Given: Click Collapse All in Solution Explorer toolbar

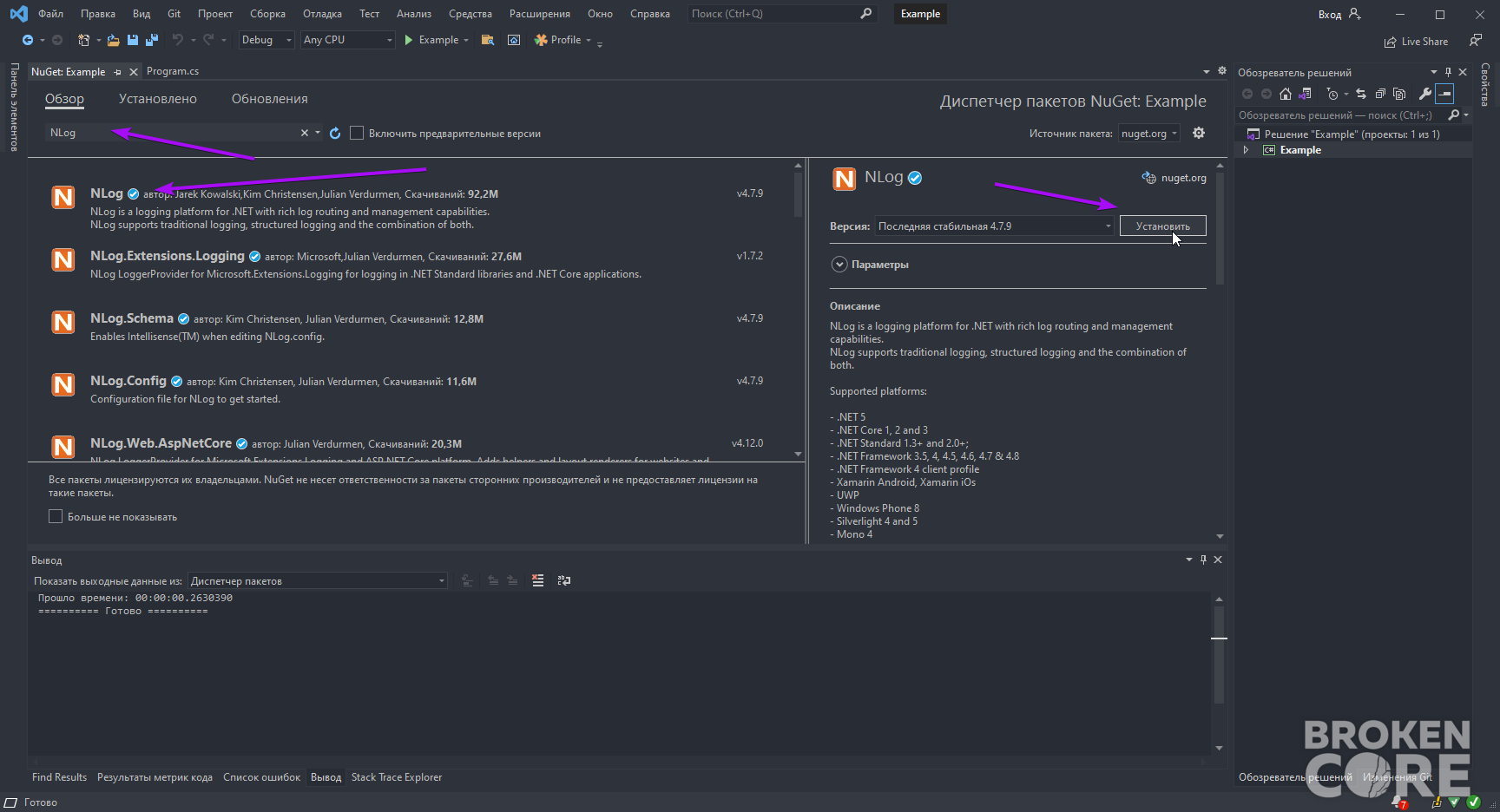Looking at the screenshot, I should pos(1380,94).
